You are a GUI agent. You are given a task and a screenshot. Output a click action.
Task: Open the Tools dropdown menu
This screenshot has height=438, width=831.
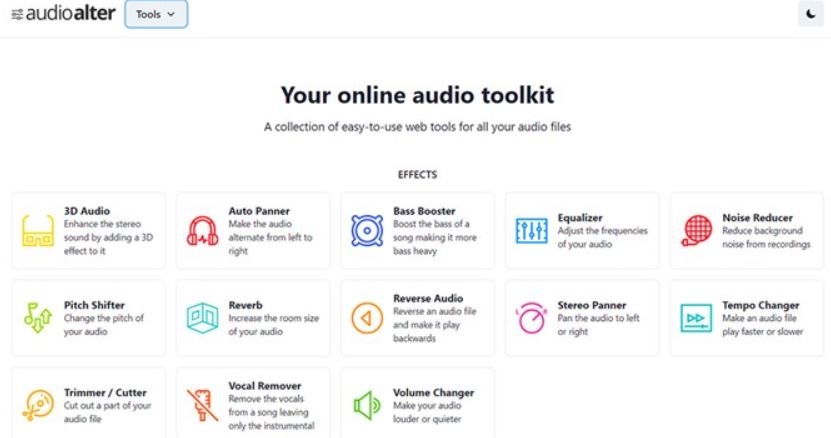(x=156, y=14)
